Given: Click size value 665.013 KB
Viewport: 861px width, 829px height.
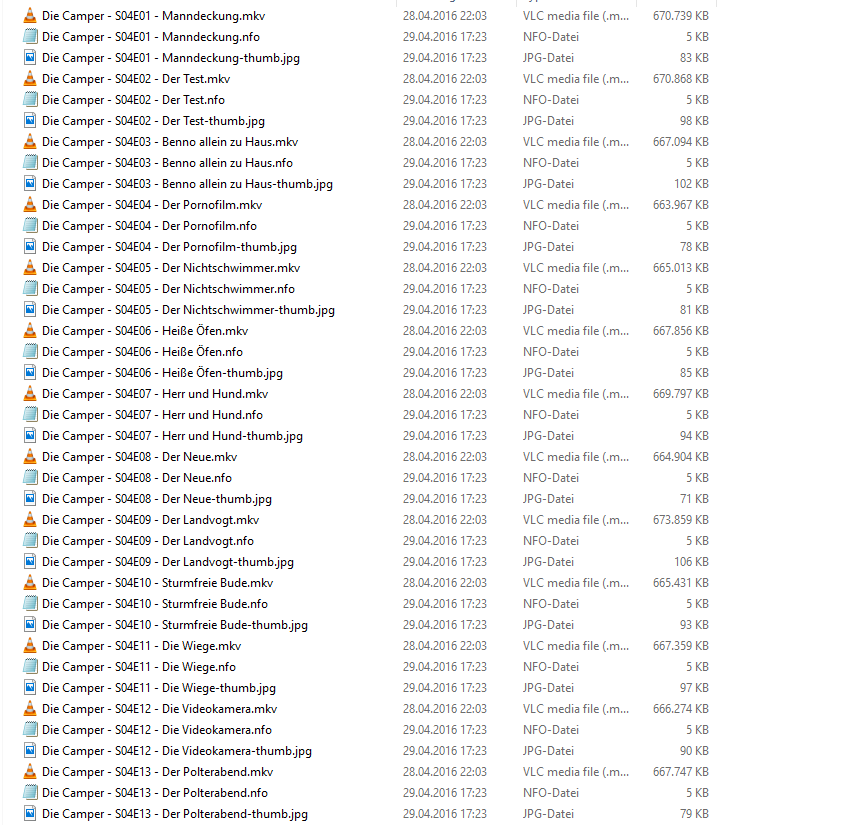Looking at the screenshot, I should click(x=680, y=268).
